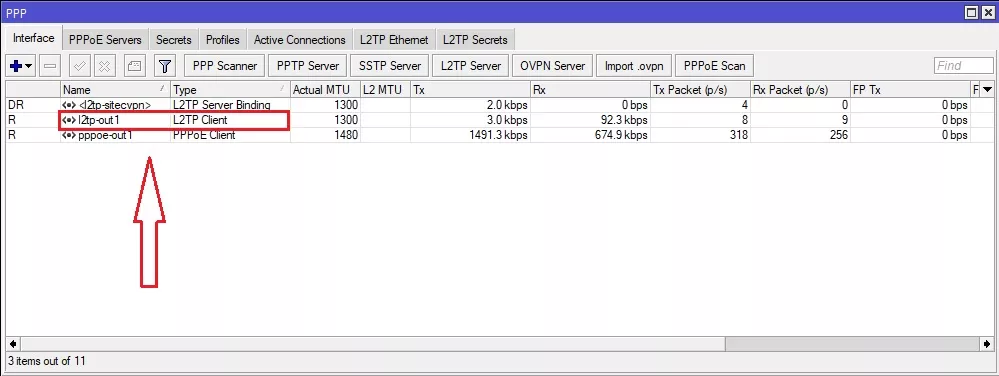Click the Remove minus icon
The image size is (999, 376).
pyautogui.click(x=50, y=66)
